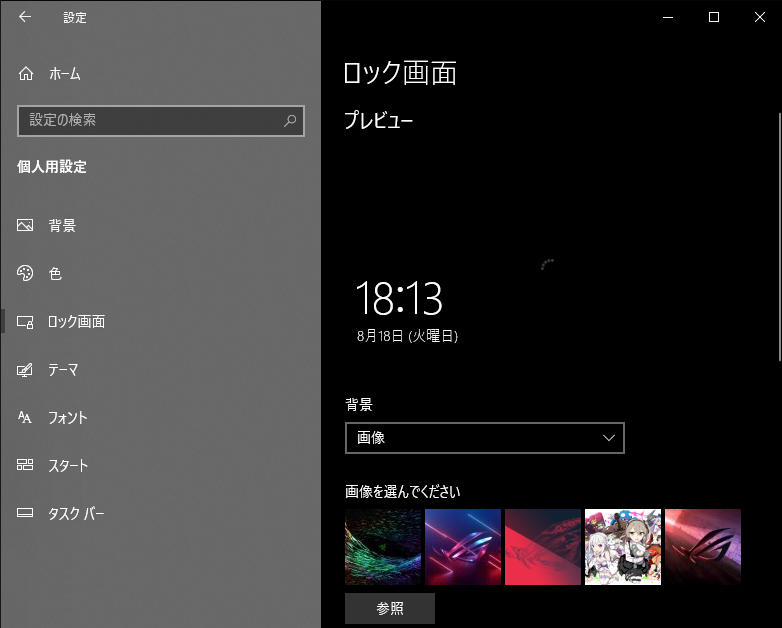This screenshot has height=628, width=782.
Task: Choose the Razer green swirl thumbnail
Action: coord(383,547)
